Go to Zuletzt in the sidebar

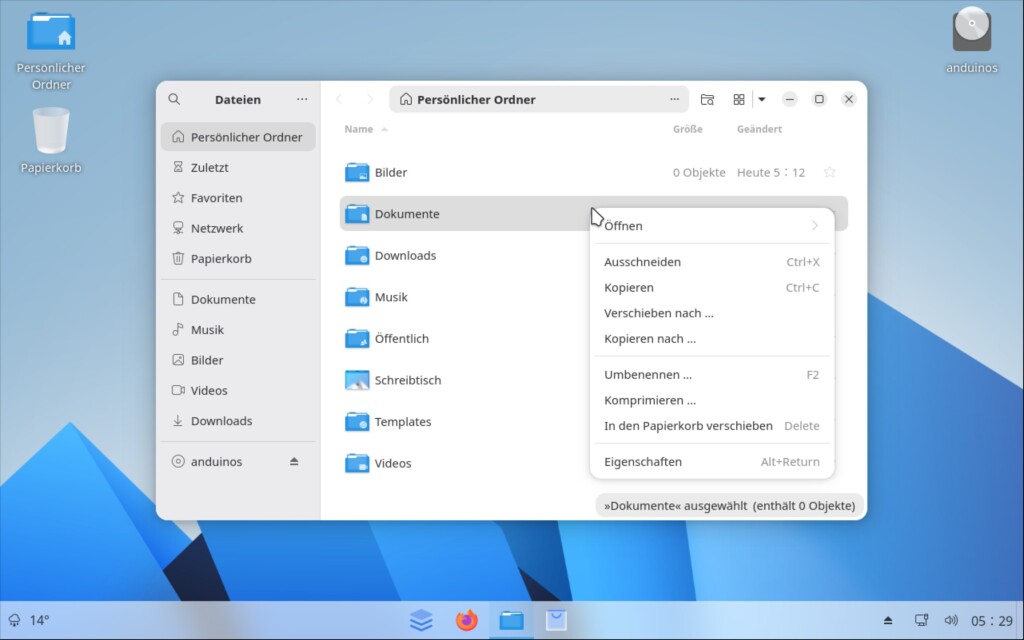[x=210, y=168]
